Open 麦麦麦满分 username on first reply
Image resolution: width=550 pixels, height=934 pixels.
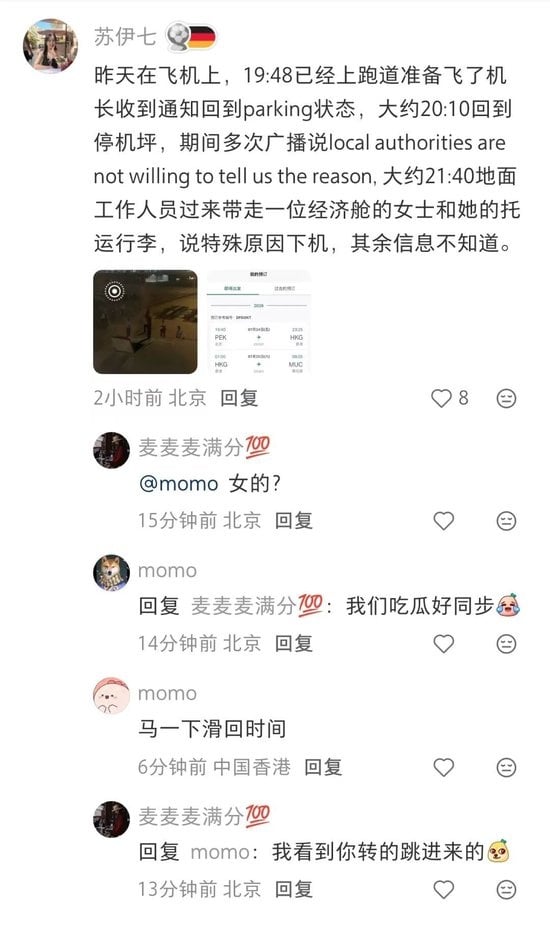(x=204, y=447)
